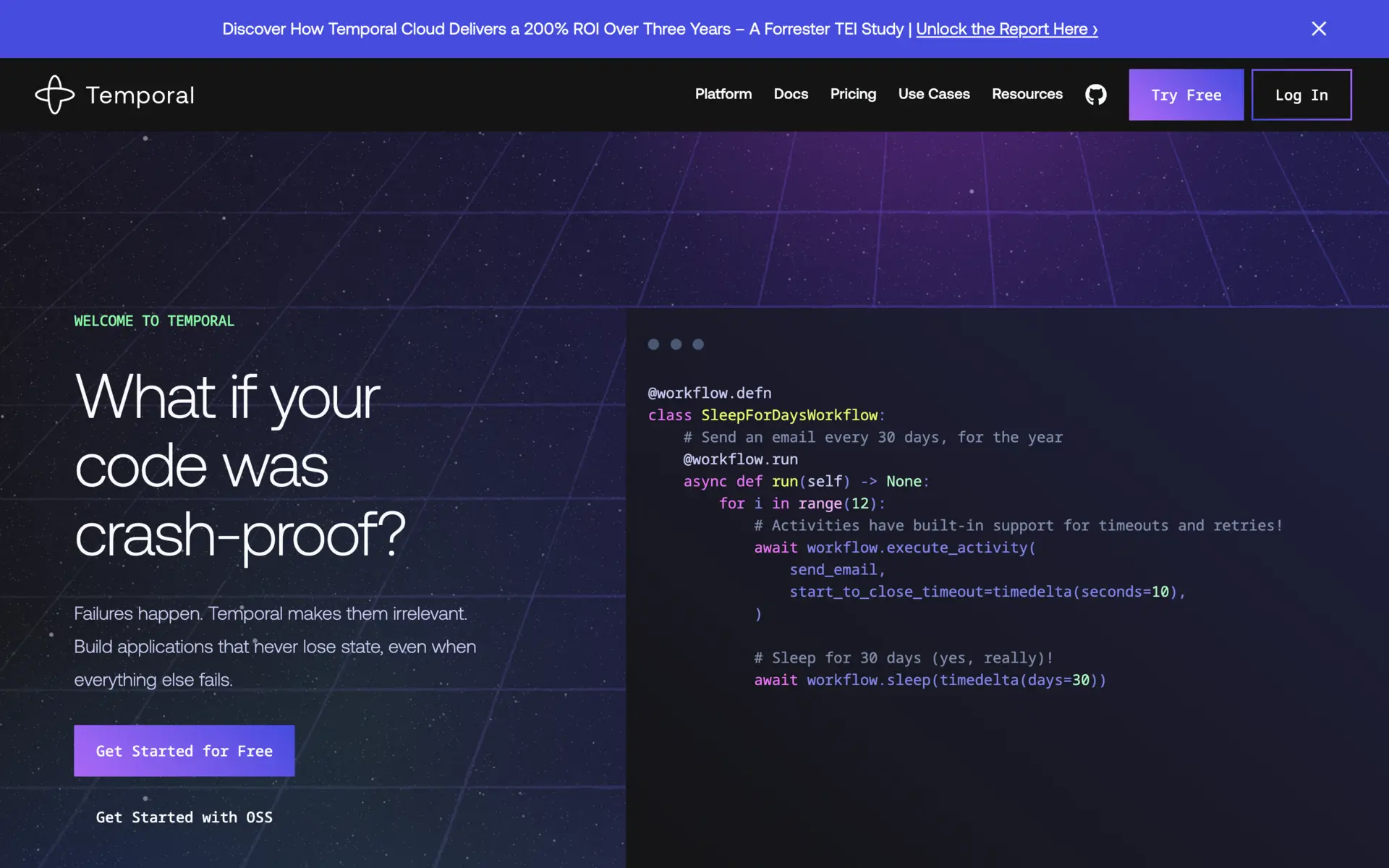Click the first gray window dot
The image size is (1389, 868).
pos(653,344)
